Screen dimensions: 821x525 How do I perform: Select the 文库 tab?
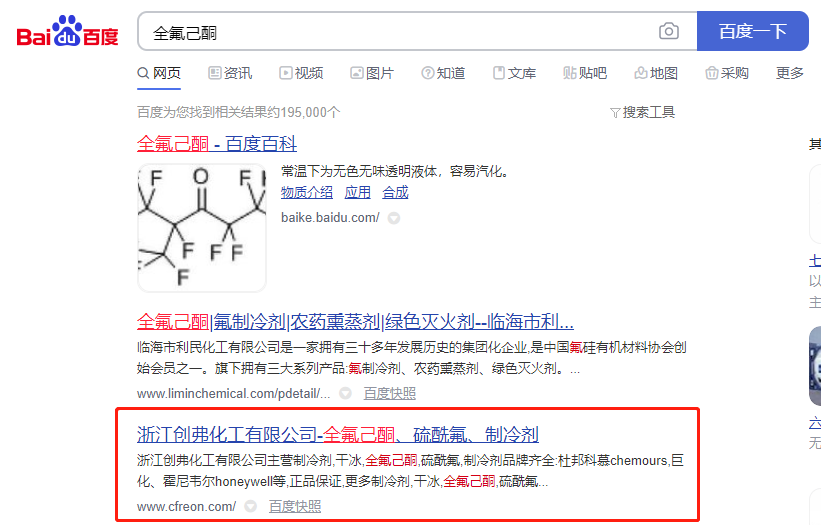(514, 73)
